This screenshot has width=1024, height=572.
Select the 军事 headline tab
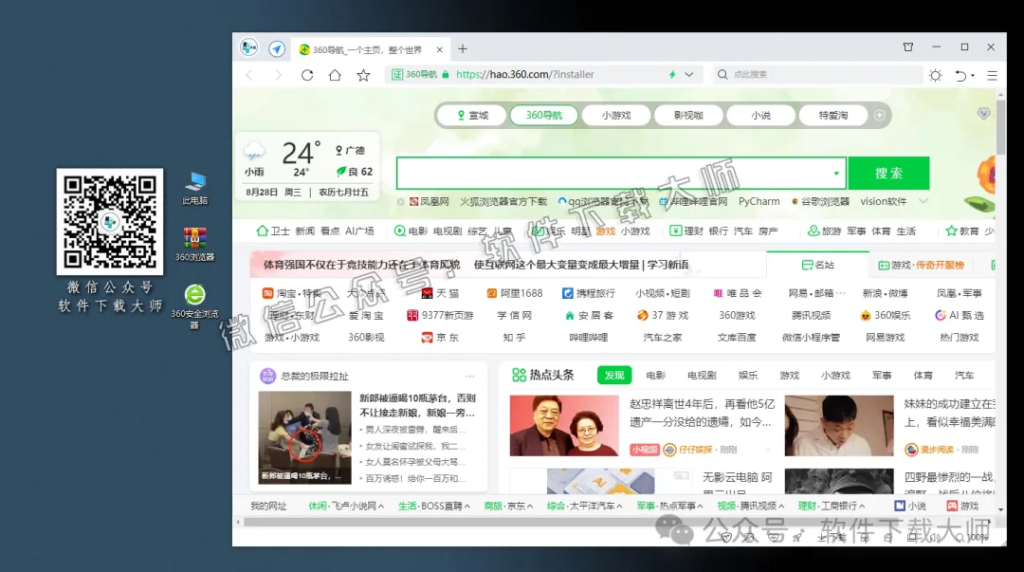[882, 375]
